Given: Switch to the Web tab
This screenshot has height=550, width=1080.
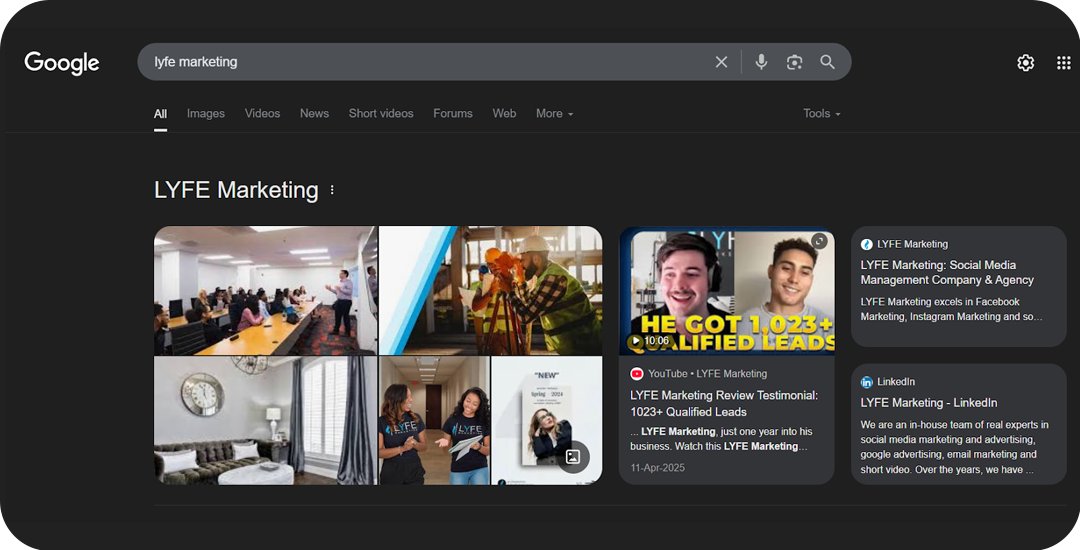Looking at the screenshot, I should coord(504,114).
